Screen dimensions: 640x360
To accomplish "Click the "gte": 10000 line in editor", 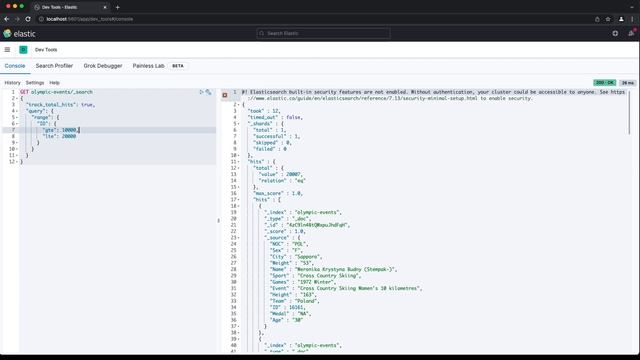I will point(61,130).
